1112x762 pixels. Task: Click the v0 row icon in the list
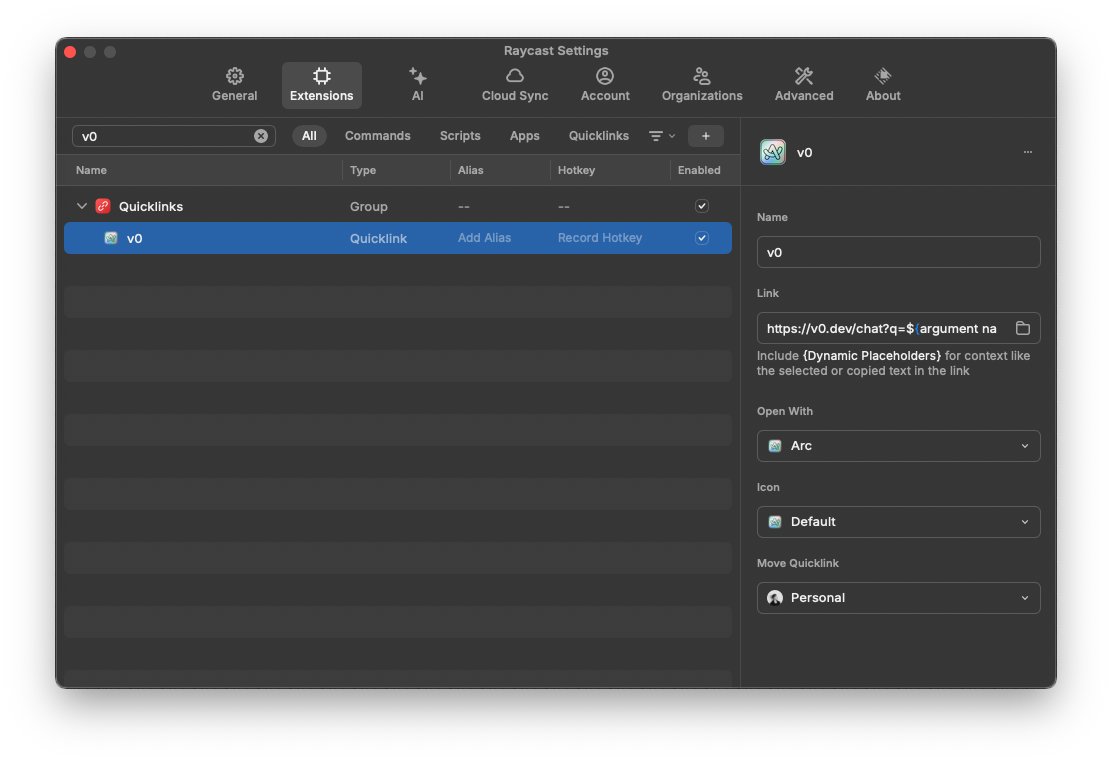click(x=111, y=238)
